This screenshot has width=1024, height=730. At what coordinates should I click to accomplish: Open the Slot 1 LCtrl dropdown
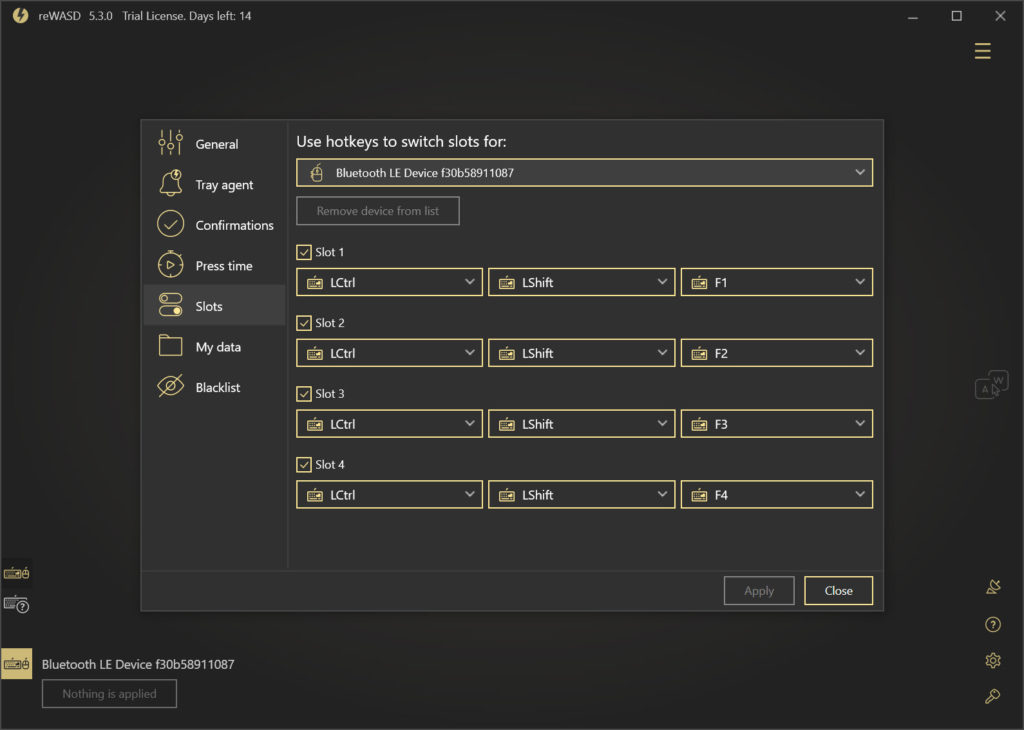point(389,282)
